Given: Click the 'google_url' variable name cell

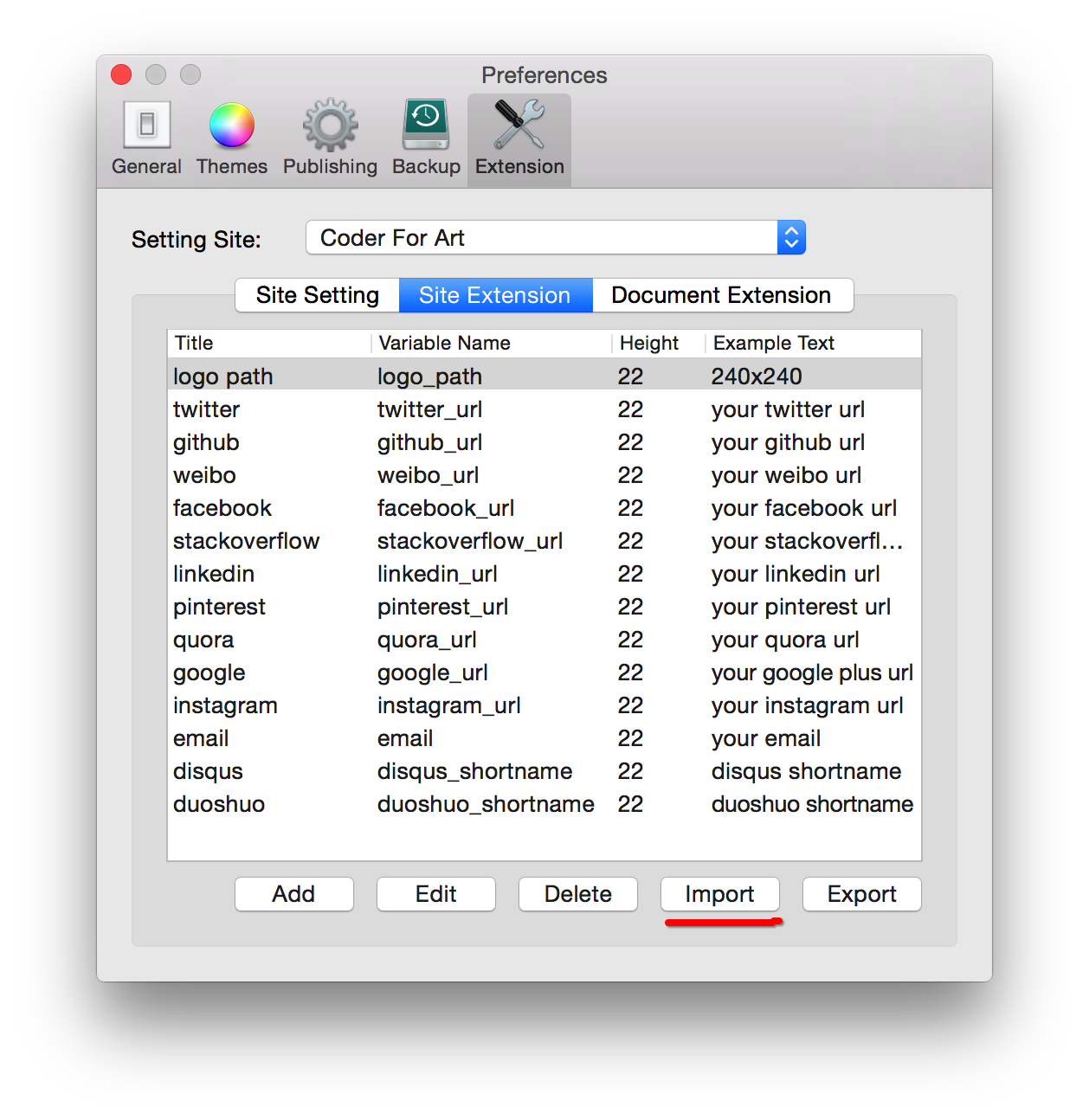Looking at the screenshot, I should click(x=433, y=673).
